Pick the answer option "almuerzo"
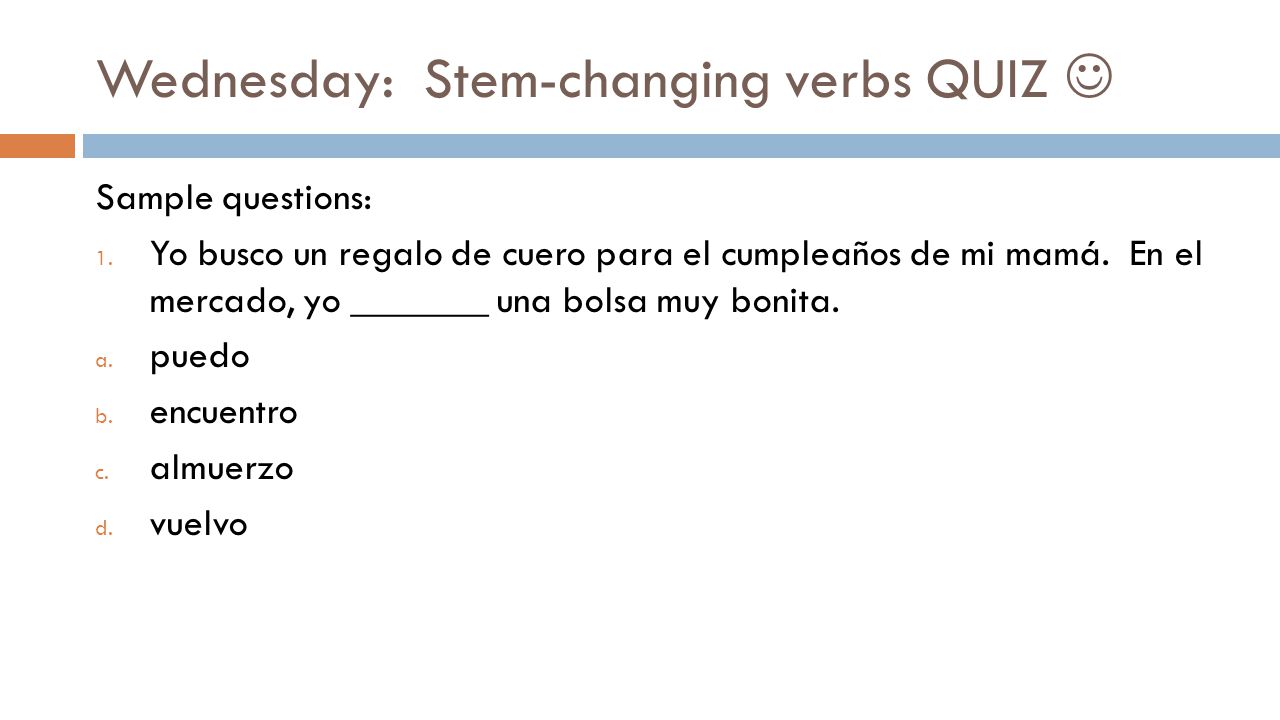The image size is (1280, 720). (221, 469)
